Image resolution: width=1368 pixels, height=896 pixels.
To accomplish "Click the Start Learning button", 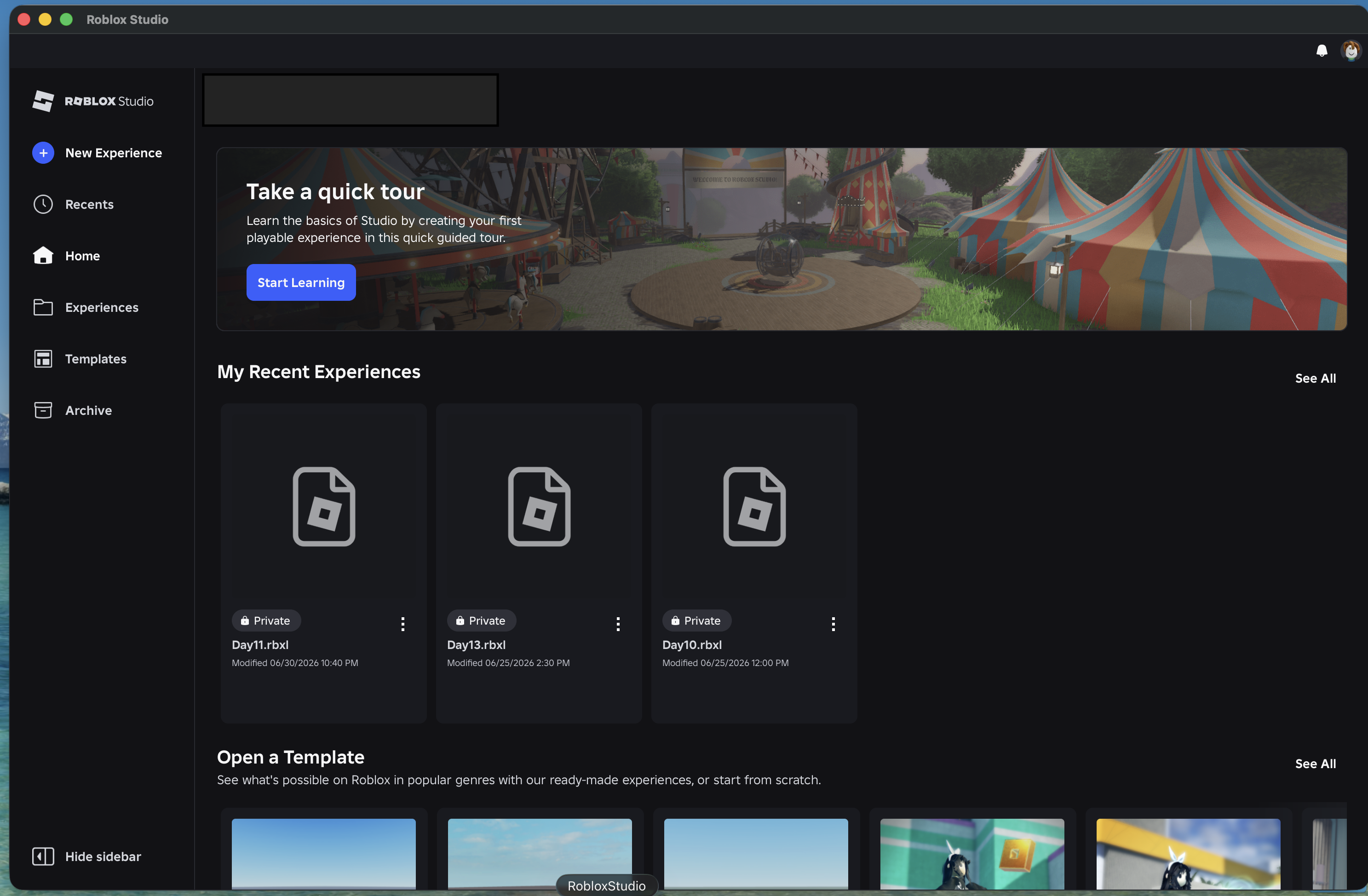I will (x=301, y=283).
